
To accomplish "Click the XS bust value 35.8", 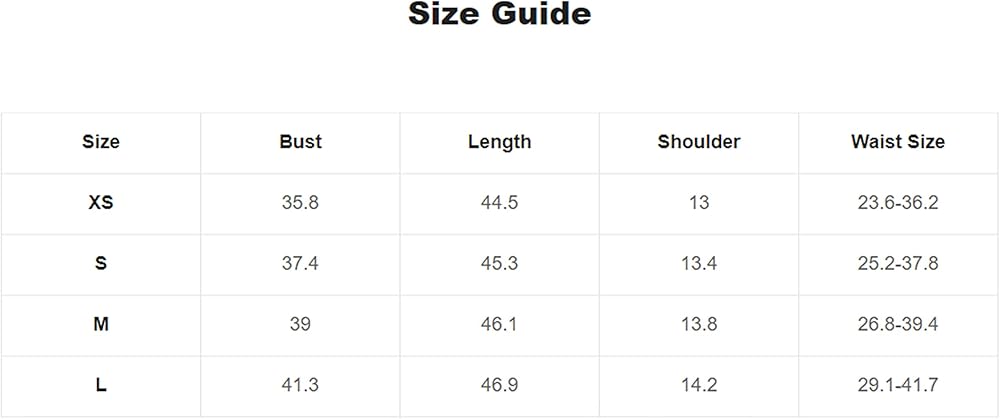I will 300,203.
